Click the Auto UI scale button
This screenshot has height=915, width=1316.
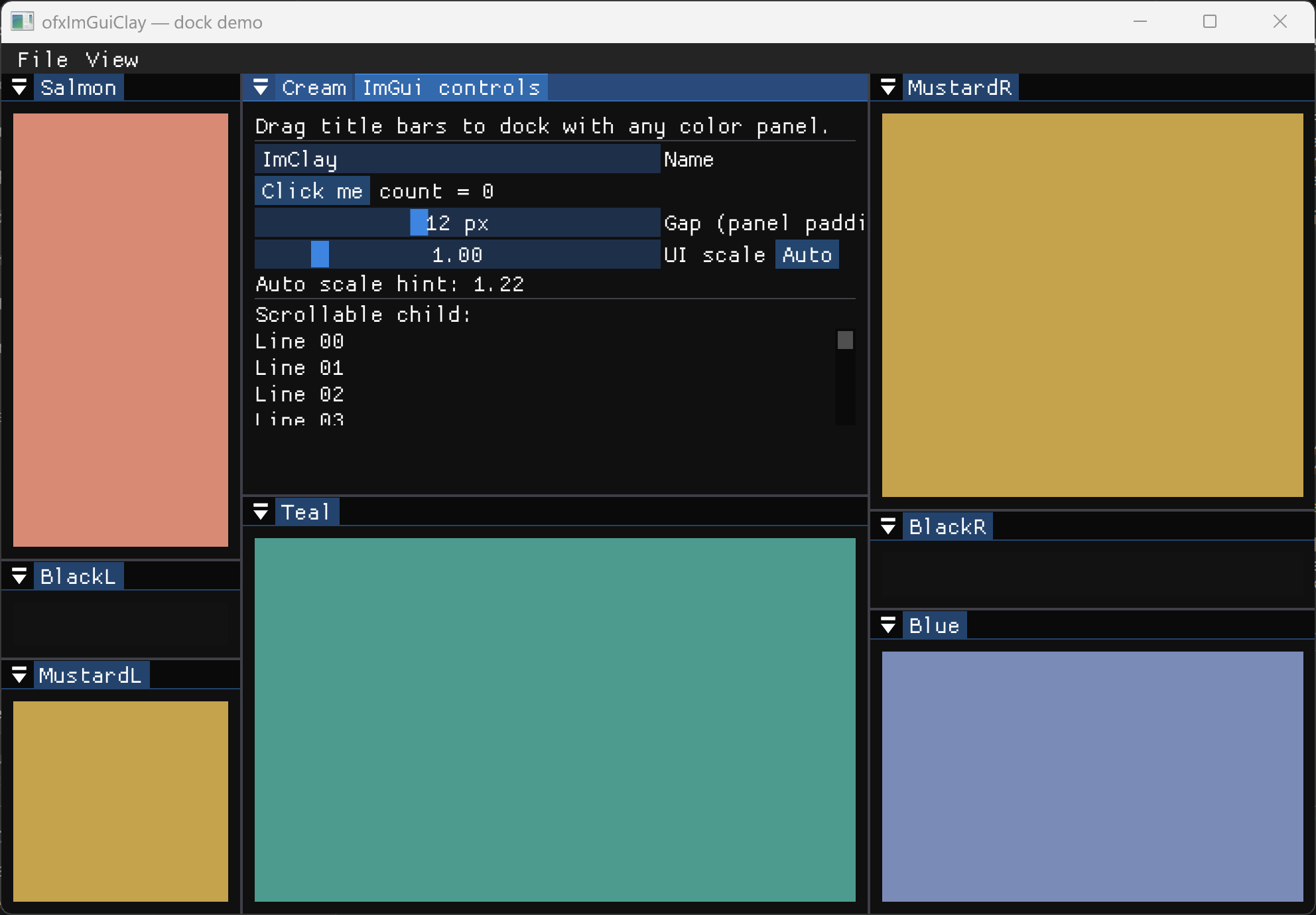point(807,255)
